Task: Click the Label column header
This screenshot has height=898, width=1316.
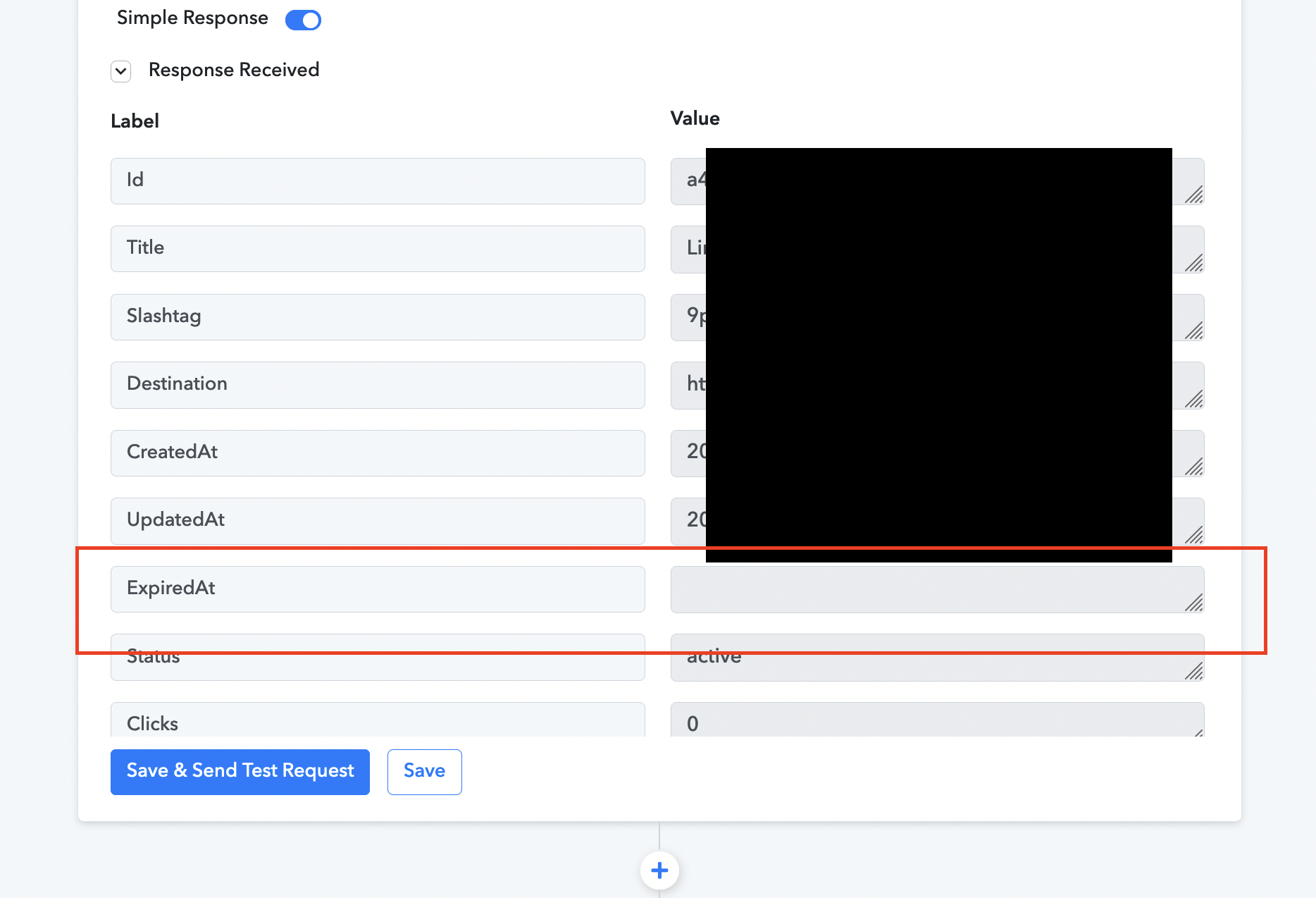Action: [x=135, y=121]
